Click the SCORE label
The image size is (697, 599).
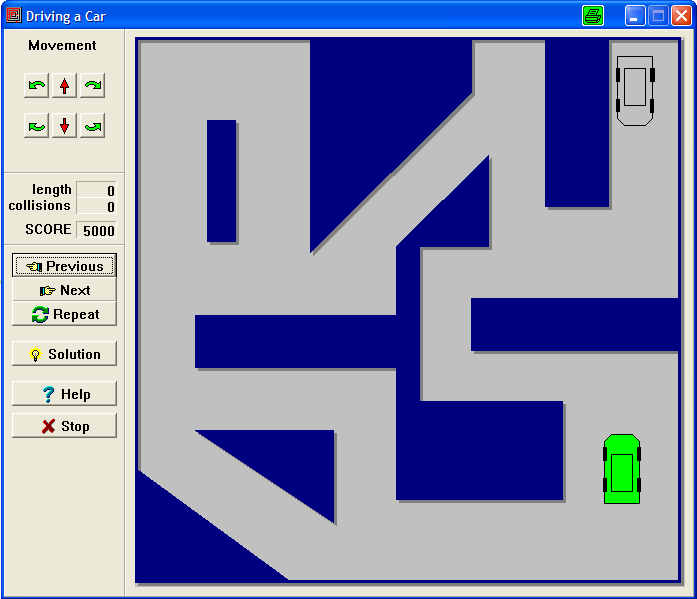[x=48, y=229]
